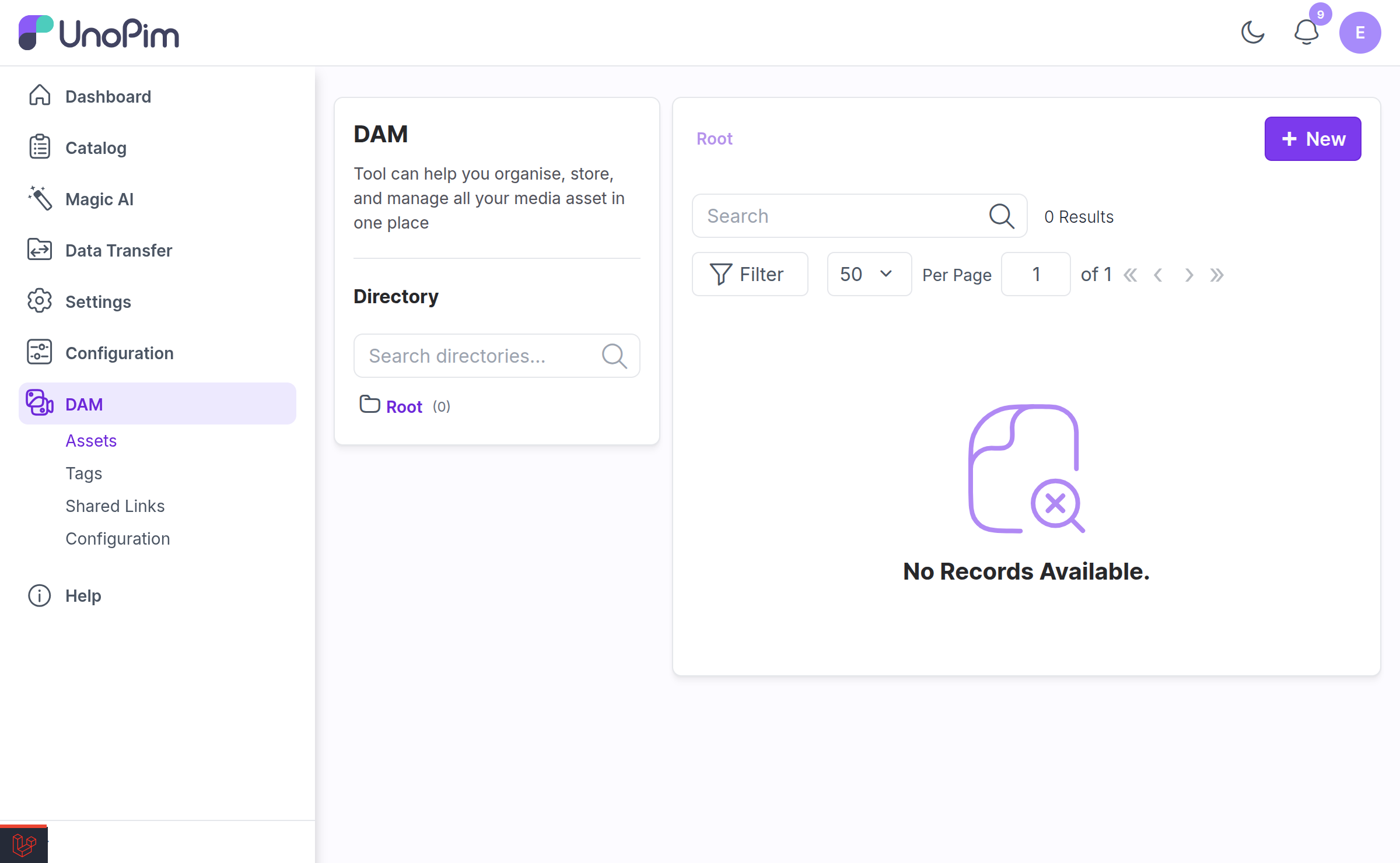Image resolution: width=1400 pixels, height=863 pixels.
Task: Click the notification count badge 9
Action: click(1321, 14)
